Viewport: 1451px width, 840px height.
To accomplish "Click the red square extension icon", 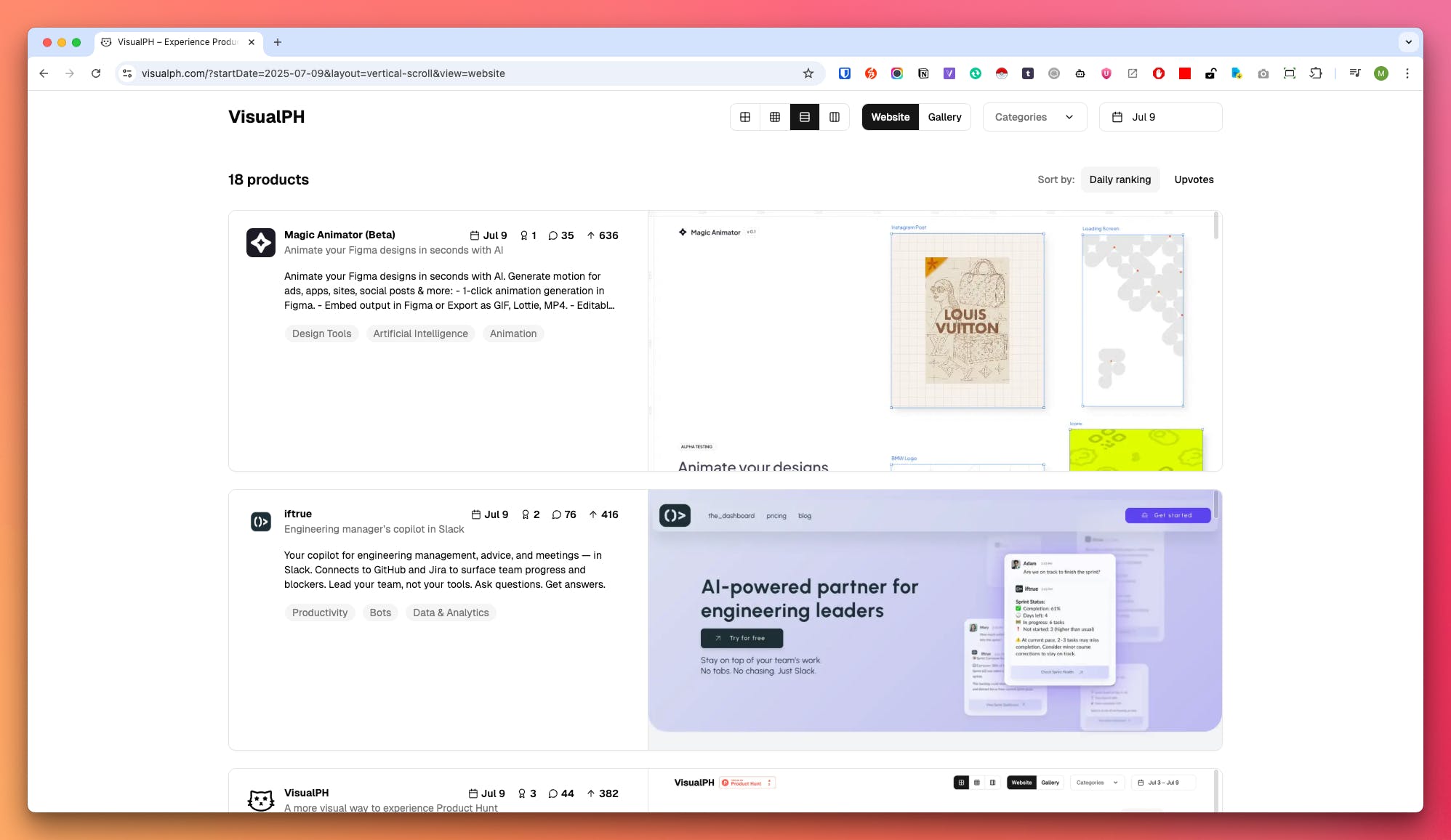I will (x=1185, y=73).
